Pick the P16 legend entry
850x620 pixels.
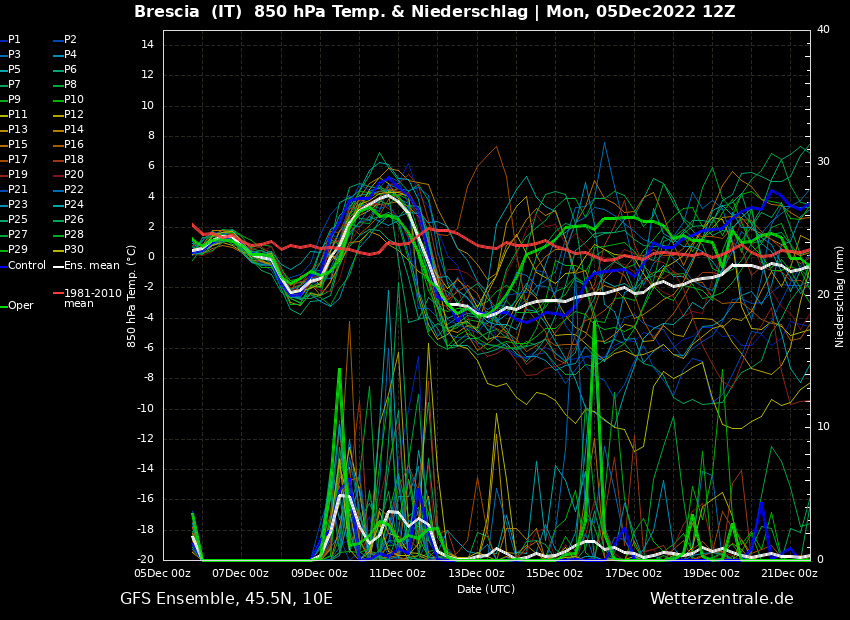(74, 145)
